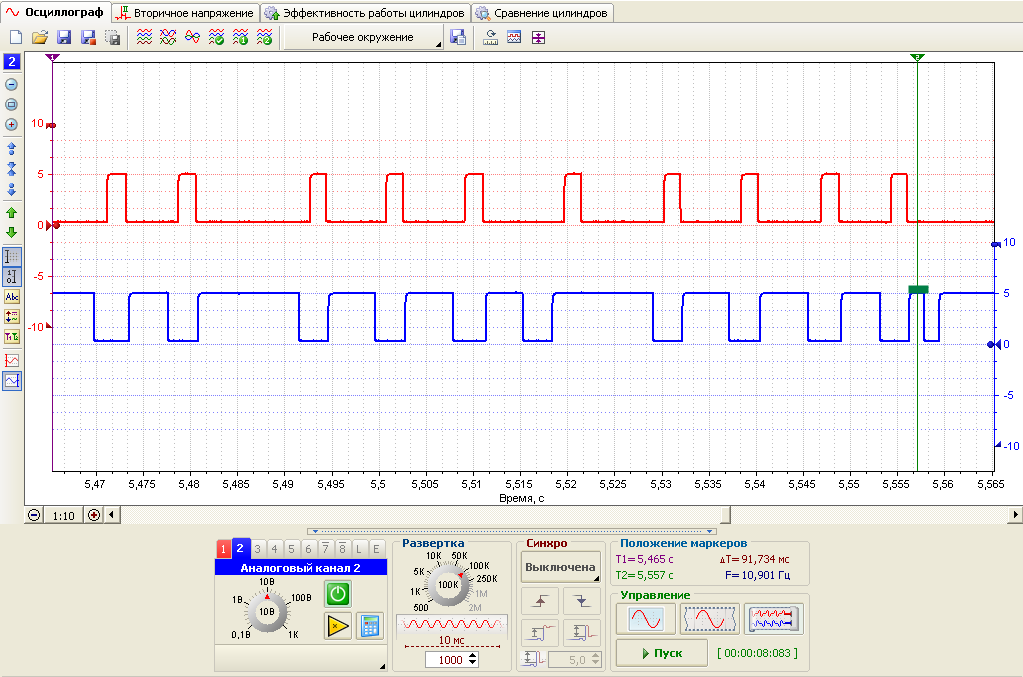Click the Развертка sample rate knob
This screenshot has width=1023, height=677.
coord(448,585)
